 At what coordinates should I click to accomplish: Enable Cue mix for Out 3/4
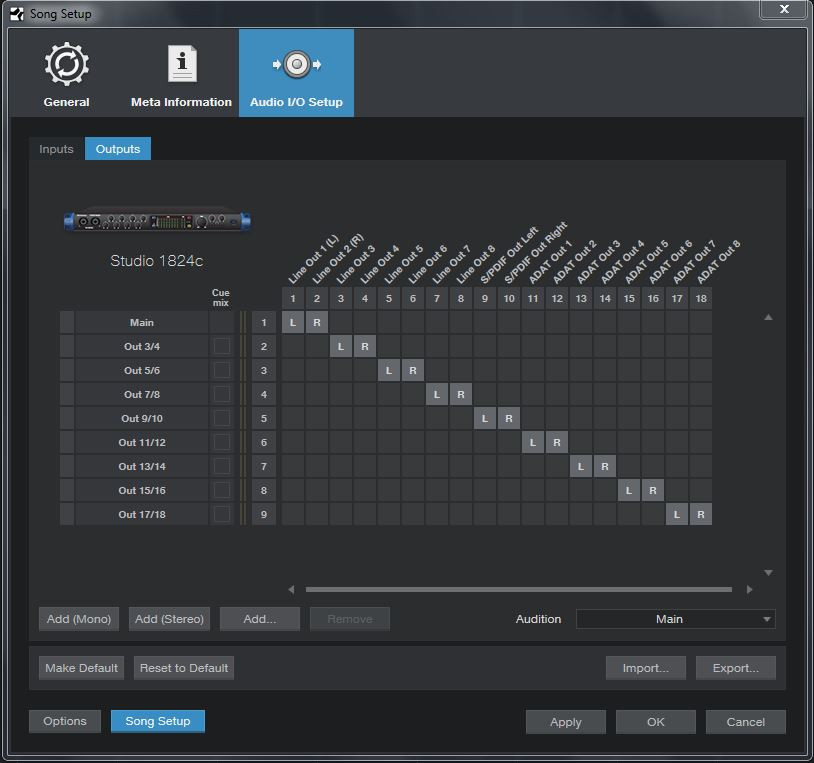tap(221, 346)
